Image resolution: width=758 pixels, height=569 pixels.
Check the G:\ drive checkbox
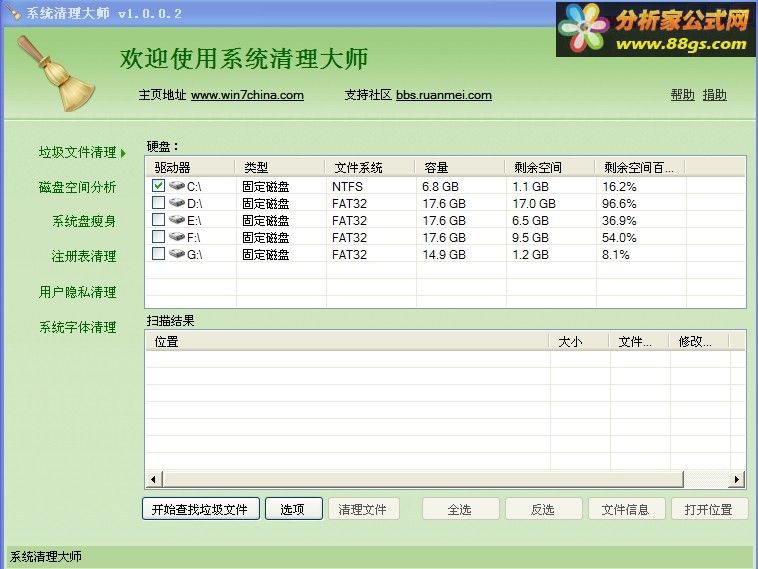click(x=158, y=254)
